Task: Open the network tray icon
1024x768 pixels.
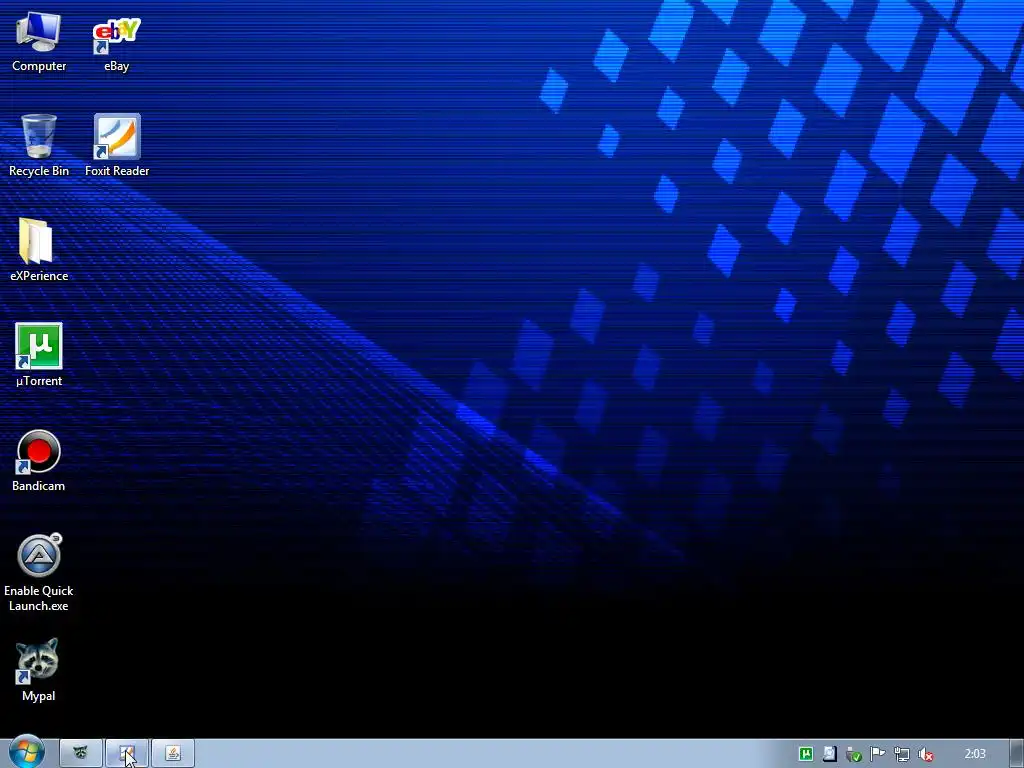Action: (902, 754)
